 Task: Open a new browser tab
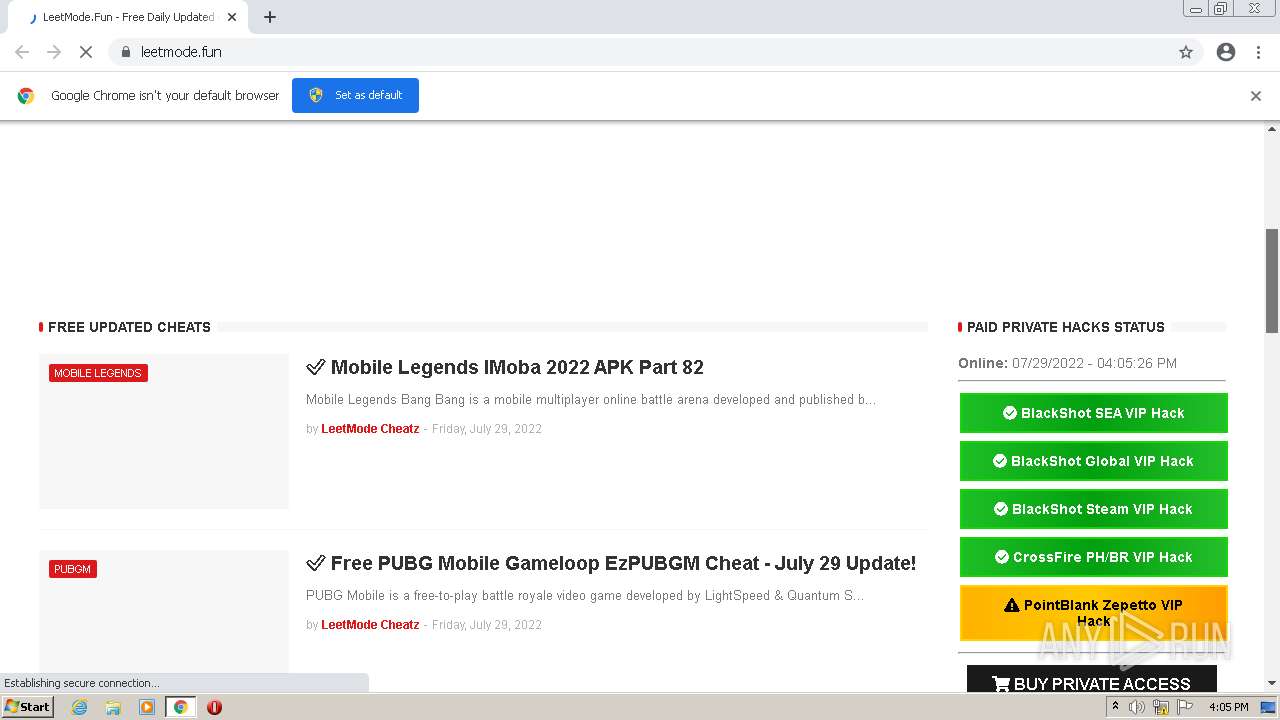(270, 17)
